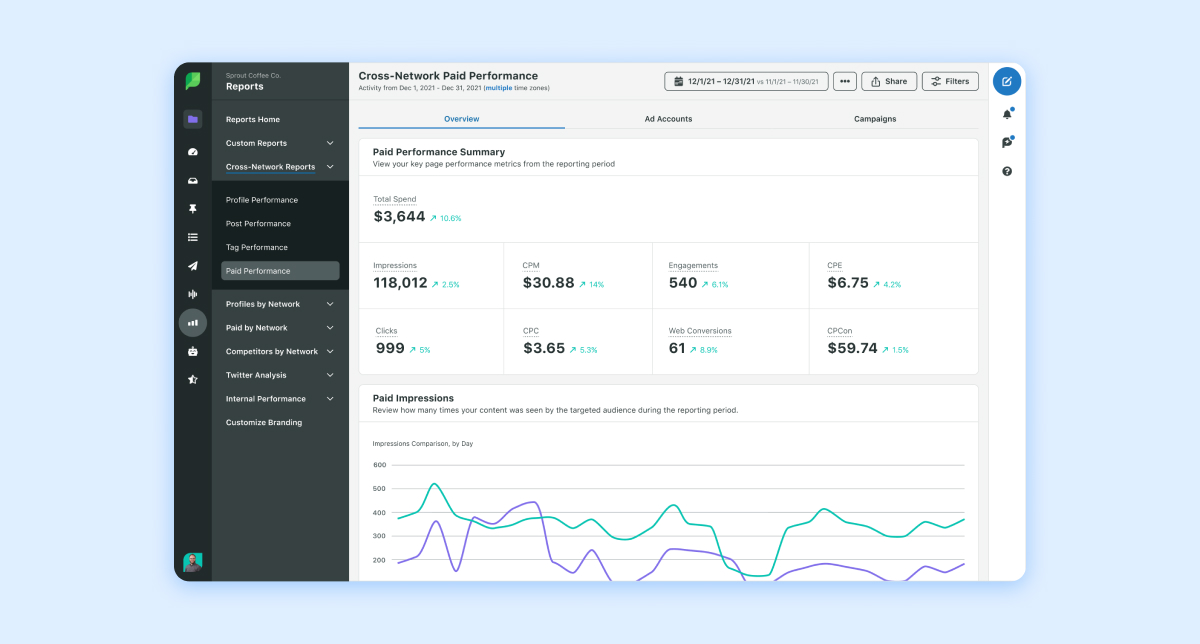Open Reports Home in sidebar

tap(253, 120)
